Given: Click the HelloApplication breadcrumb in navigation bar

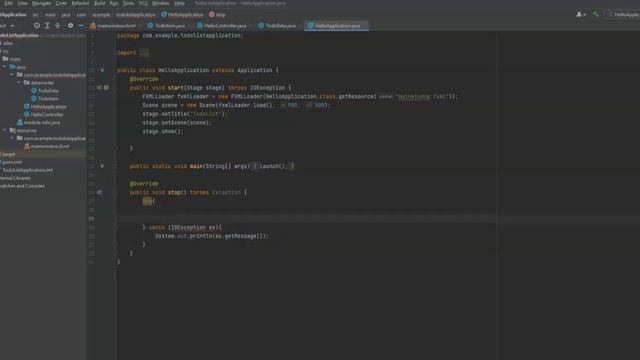Looking at the screenshot, I should [x=182, y=15].
